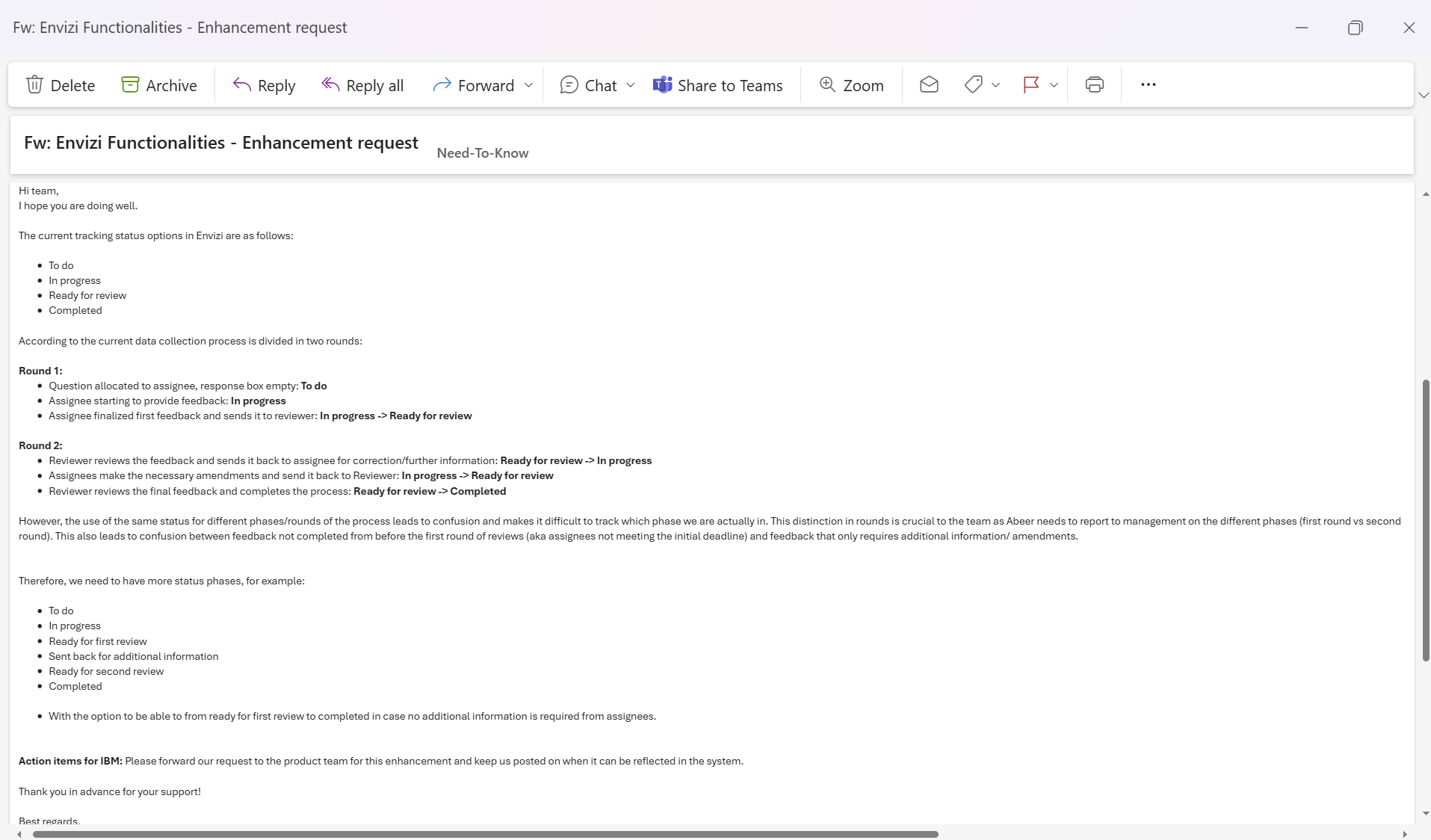
Task: Select Reply all in toolbar
Action: click(x=362, y=85)
